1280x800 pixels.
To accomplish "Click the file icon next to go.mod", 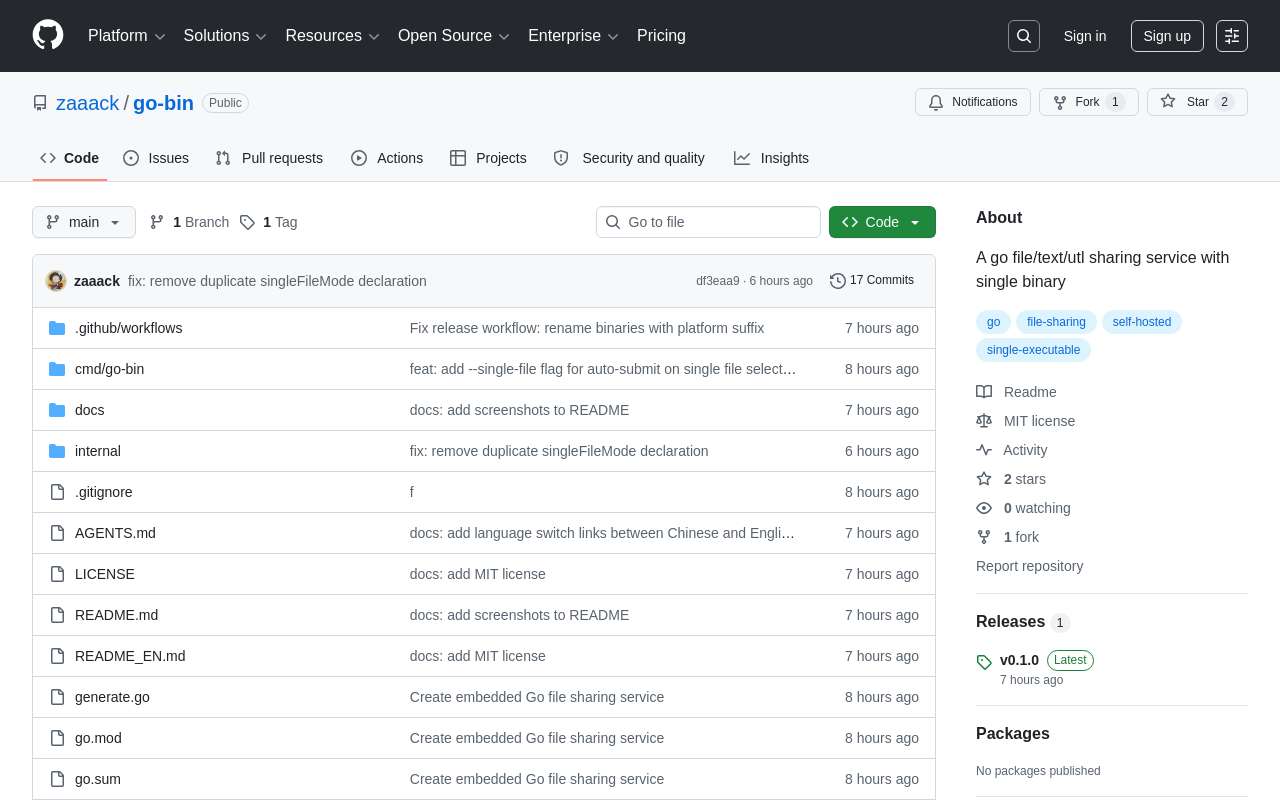I will point(57,738).
